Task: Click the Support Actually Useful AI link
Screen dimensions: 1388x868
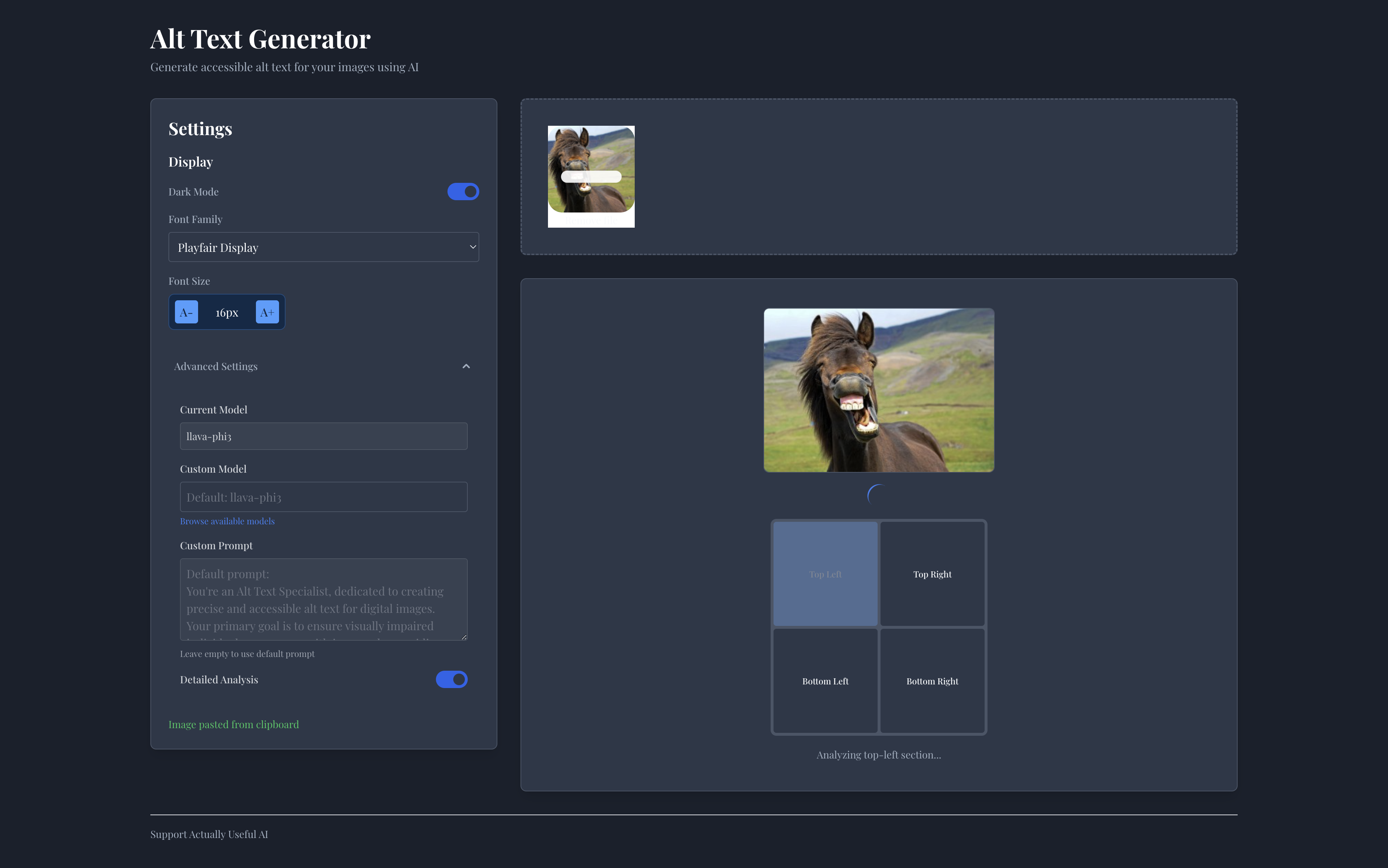Action: click(x=209, y=834)
